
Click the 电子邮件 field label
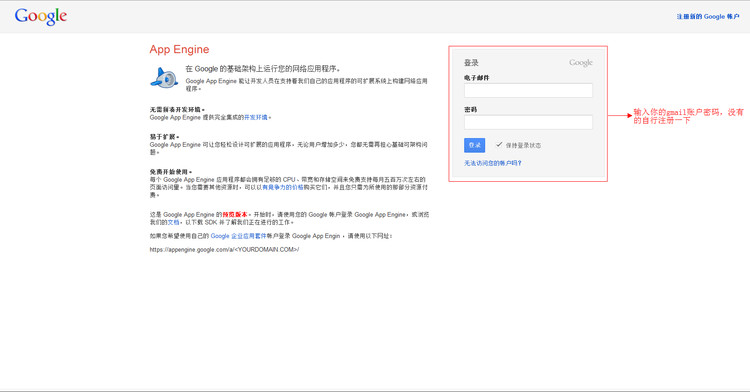[x=476, y=77]
